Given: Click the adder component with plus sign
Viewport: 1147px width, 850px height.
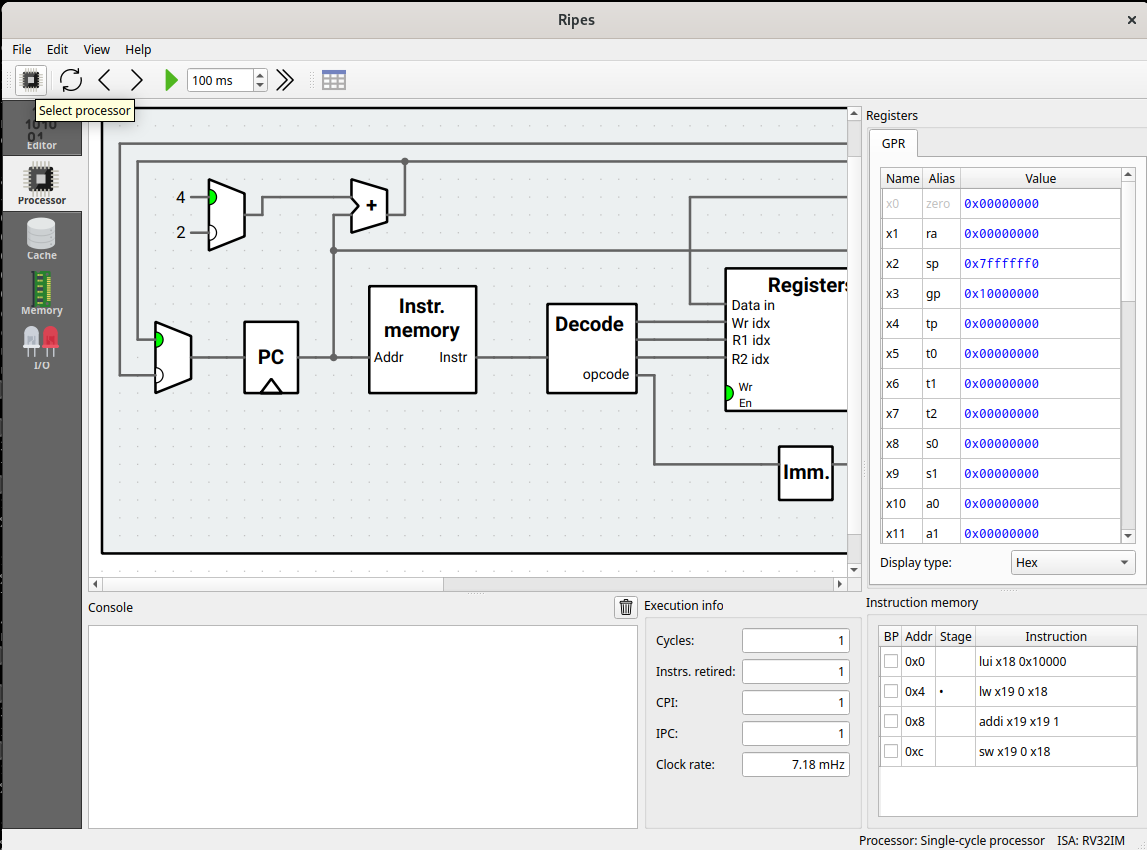Looking at the screenshot, I should coord(369,206).
